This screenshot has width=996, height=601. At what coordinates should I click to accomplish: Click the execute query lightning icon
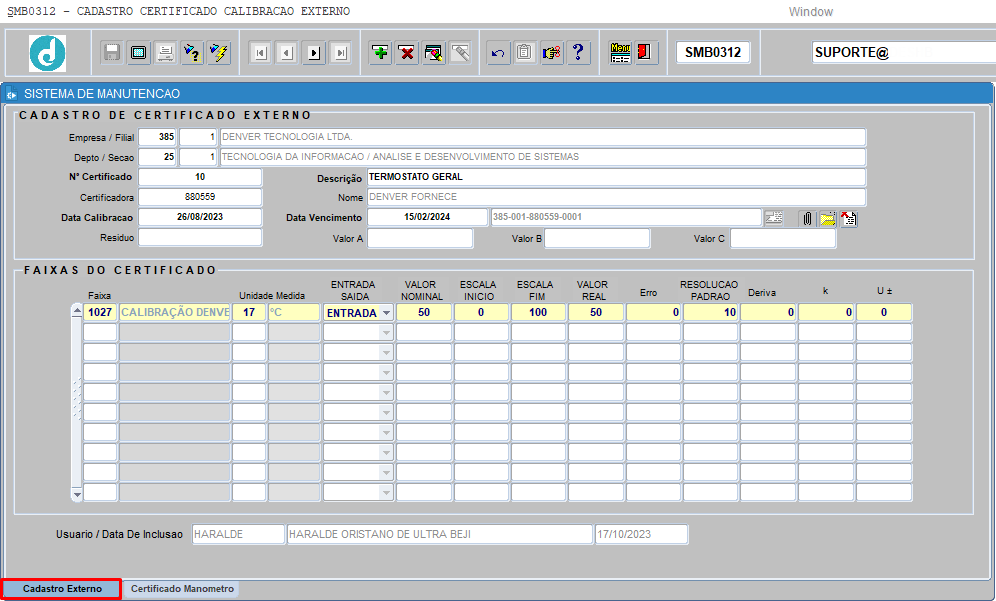tap(219, 53)
